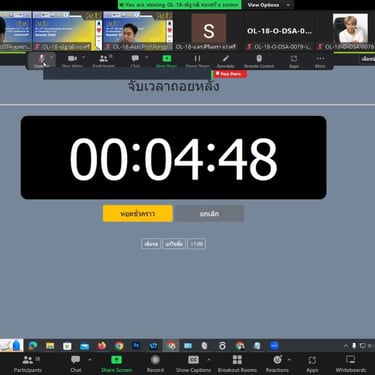Click the green 'You are viewing' screen banner
Image resolution: width=375 pixels, height=375 pixels.
point(180,5)
